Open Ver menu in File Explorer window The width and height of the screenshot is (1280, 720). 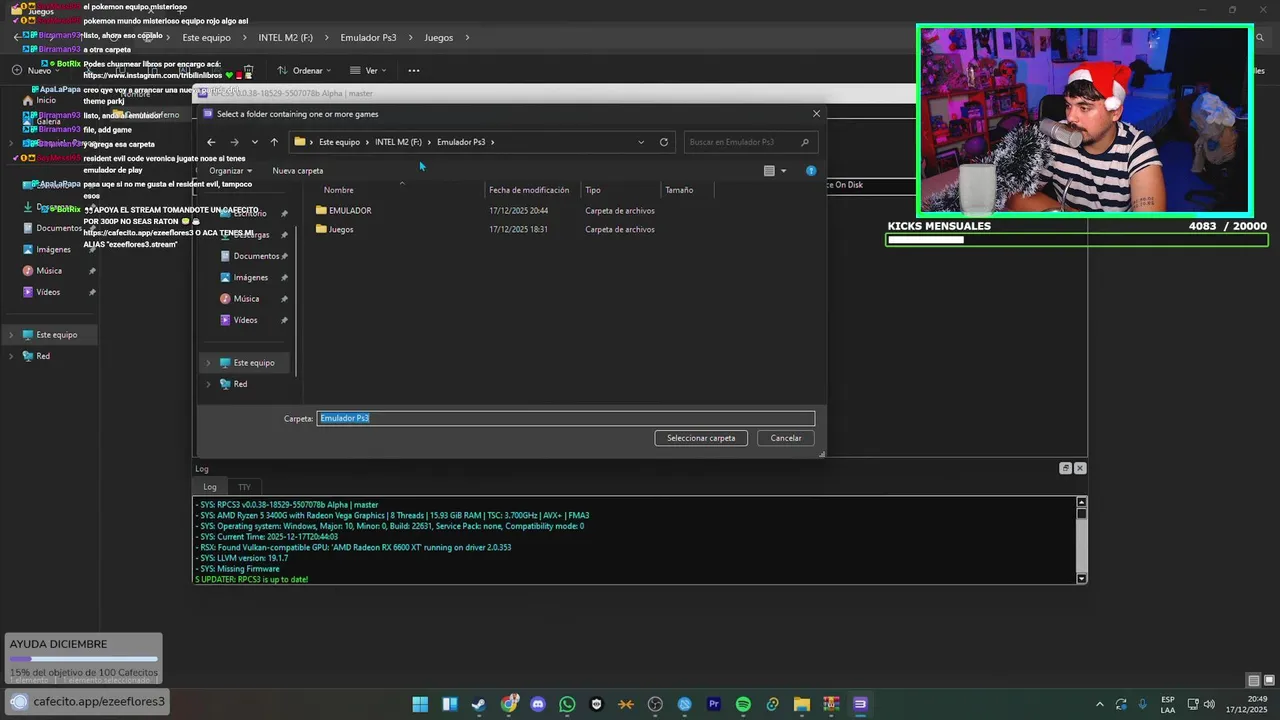[369, 71]
